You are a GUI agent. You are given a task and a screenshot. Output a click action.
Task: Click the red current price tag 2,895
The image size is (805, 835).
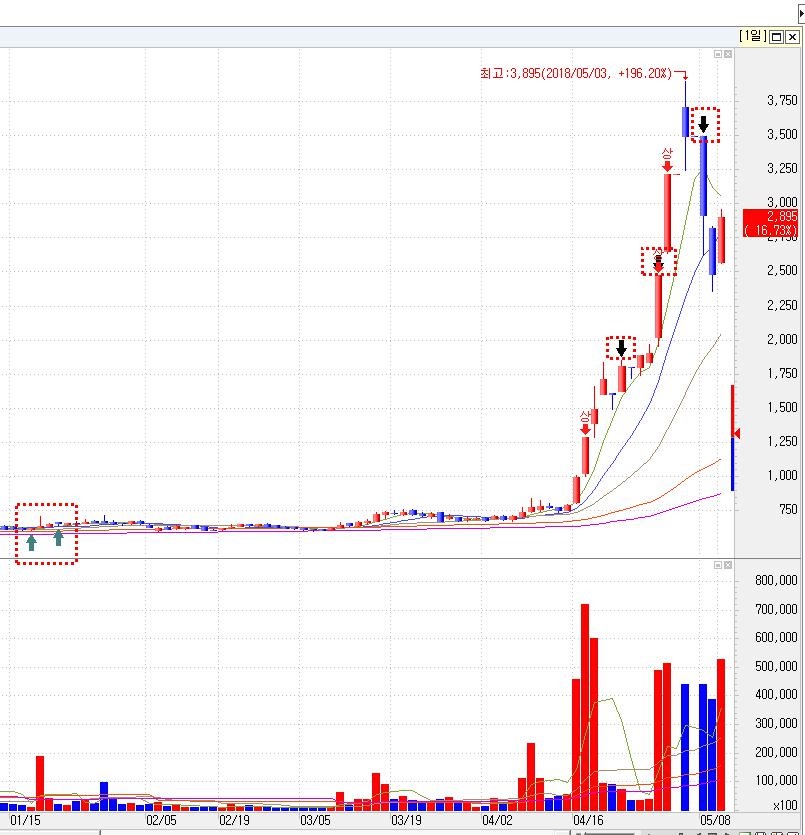click(770, 223)
